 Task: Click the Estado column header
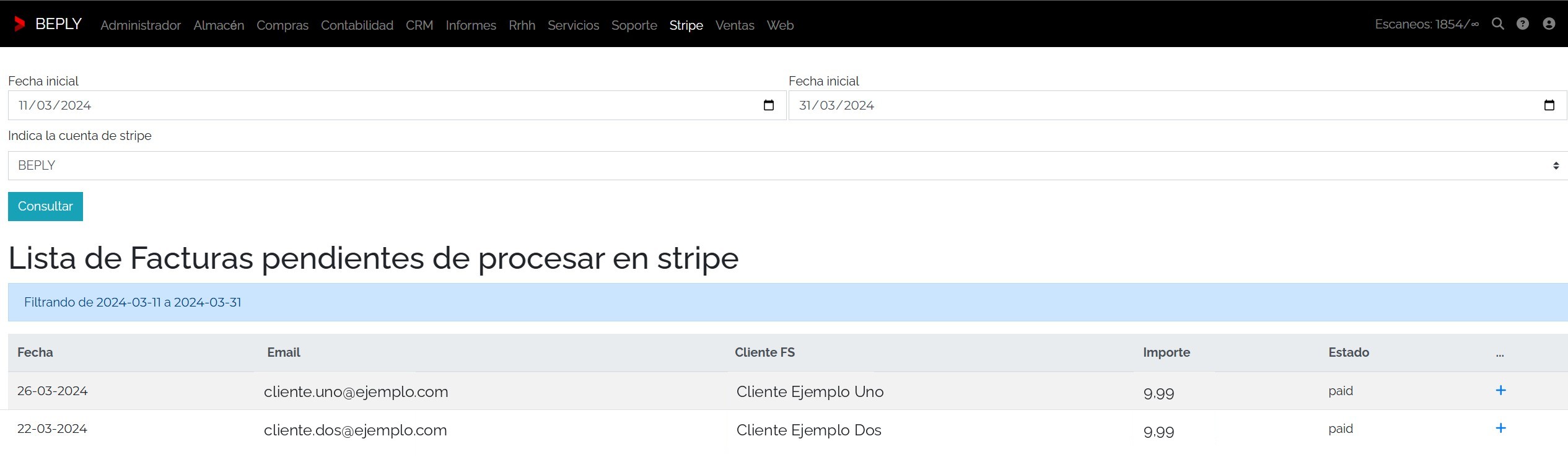pos(1349,352)
